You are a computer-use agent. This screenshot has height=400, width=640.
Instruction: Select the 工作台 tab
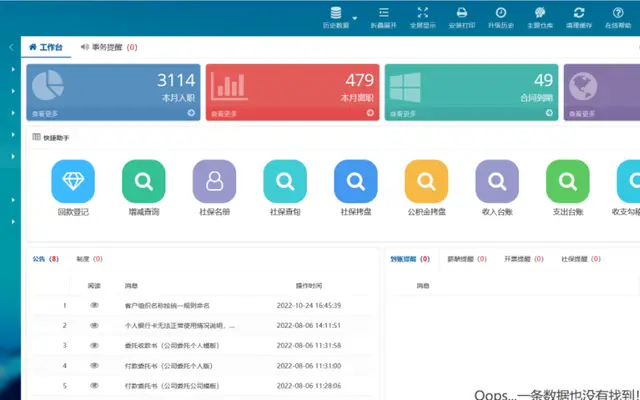[x=46, y=47]
